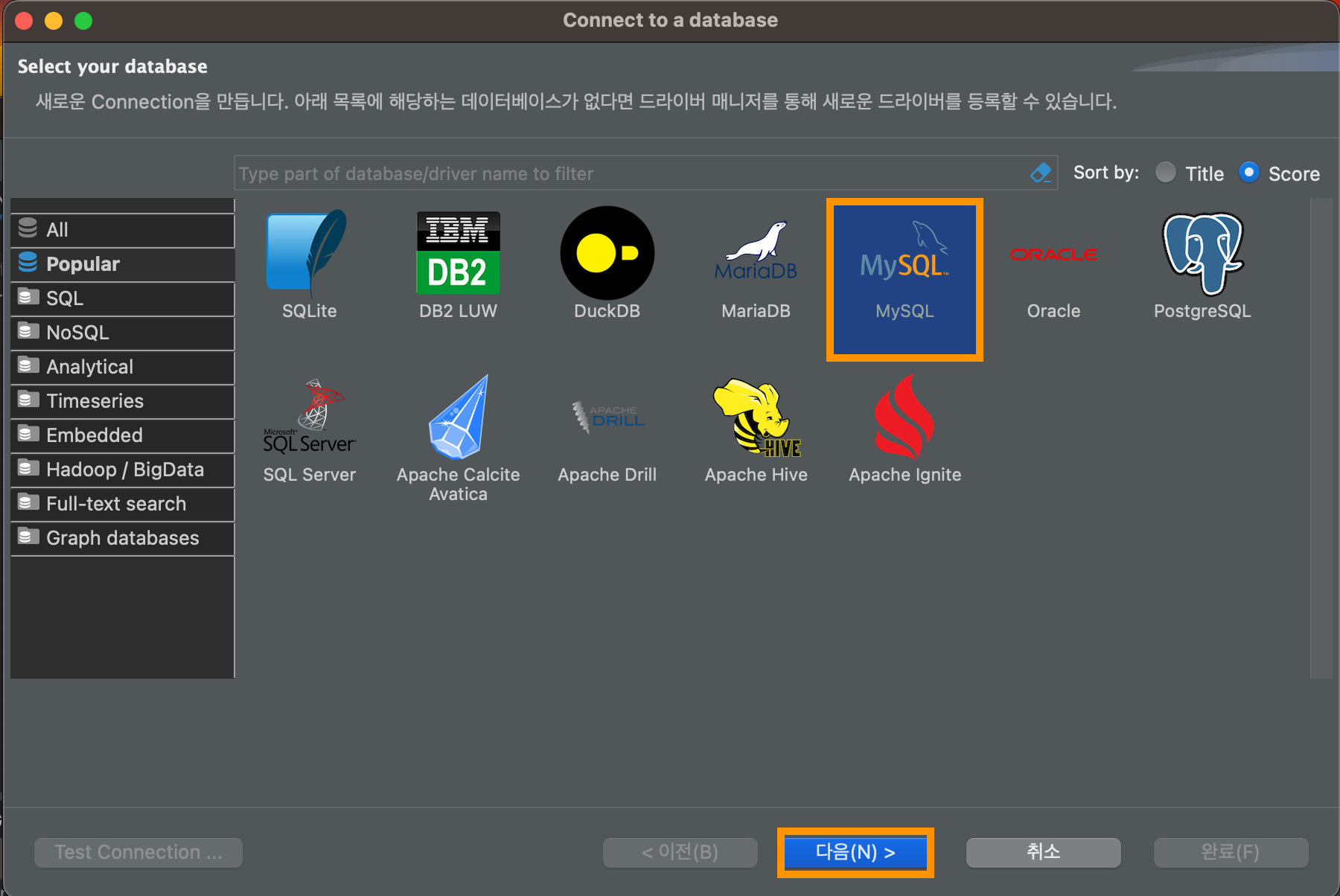Screen dimensions: 1340x896
Task: Click the database list vertical scrollbar
Action: [1321, 438]
